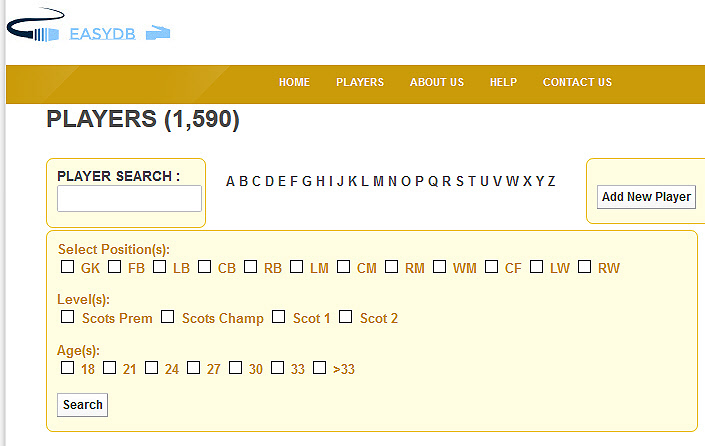Tick the Scots Prem level checkbox
705x446 pixels.
67,317
